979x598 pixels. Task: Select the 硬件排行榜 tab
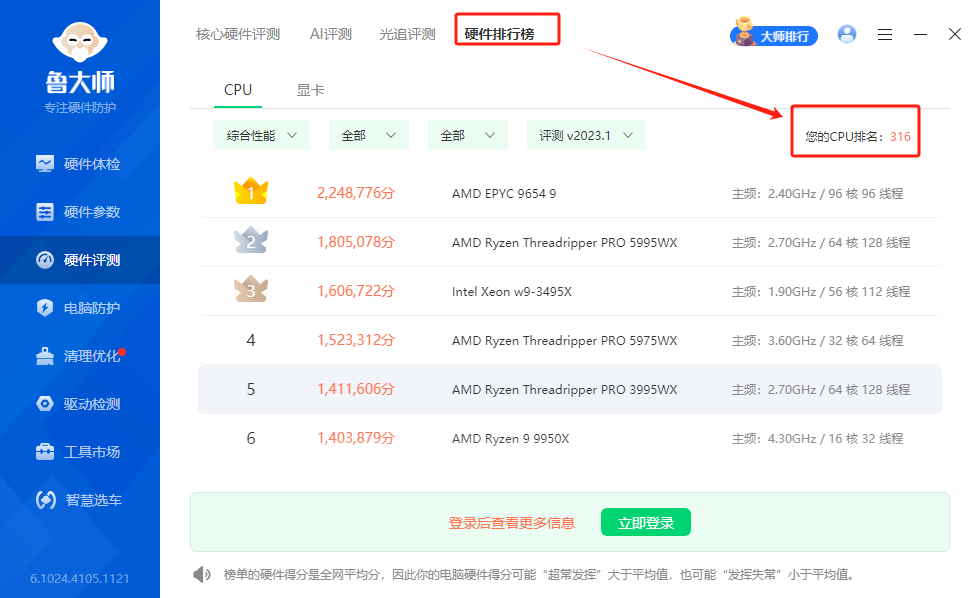pos(499,34)
